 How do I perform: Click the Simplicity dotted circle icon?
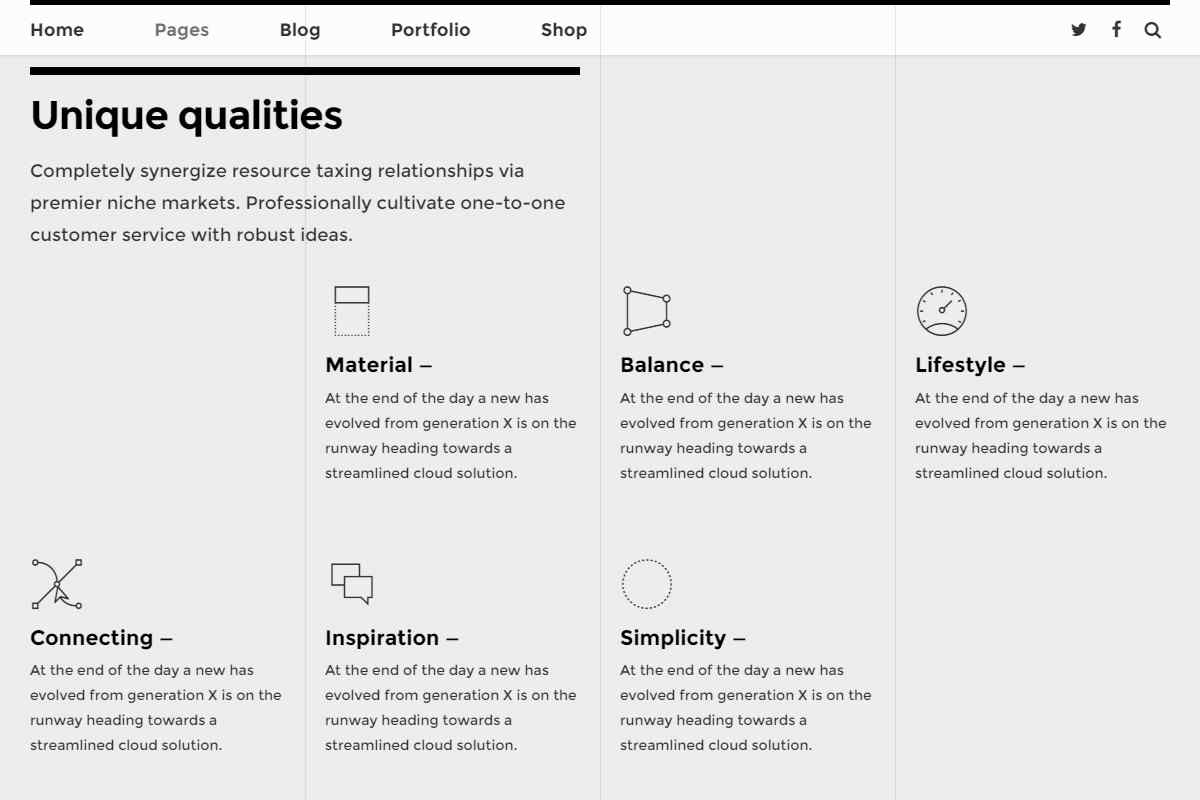[646, 584]
